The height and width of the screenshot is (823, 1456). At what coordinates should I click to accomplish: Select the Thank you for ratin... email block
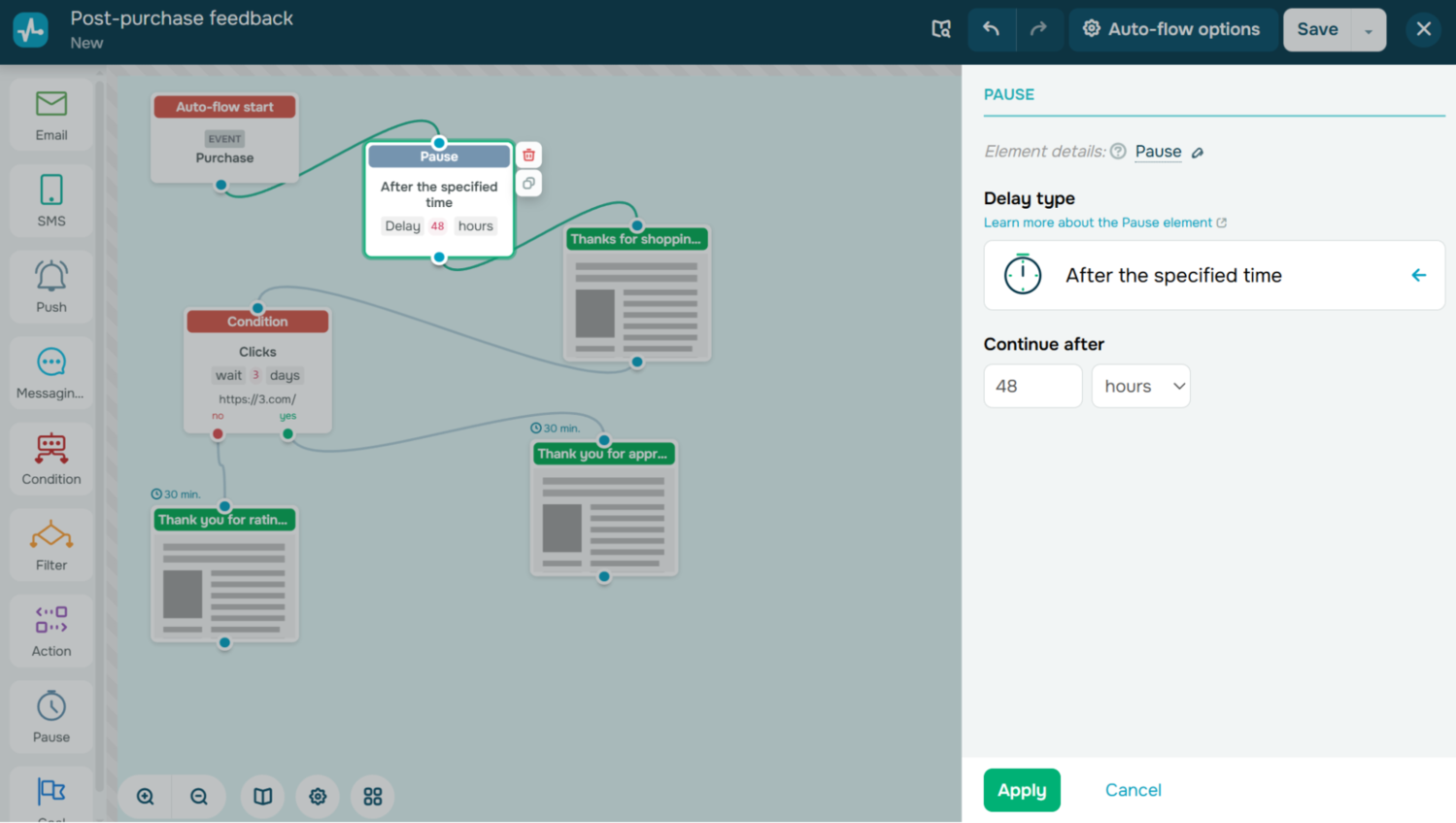pos(224,574)
